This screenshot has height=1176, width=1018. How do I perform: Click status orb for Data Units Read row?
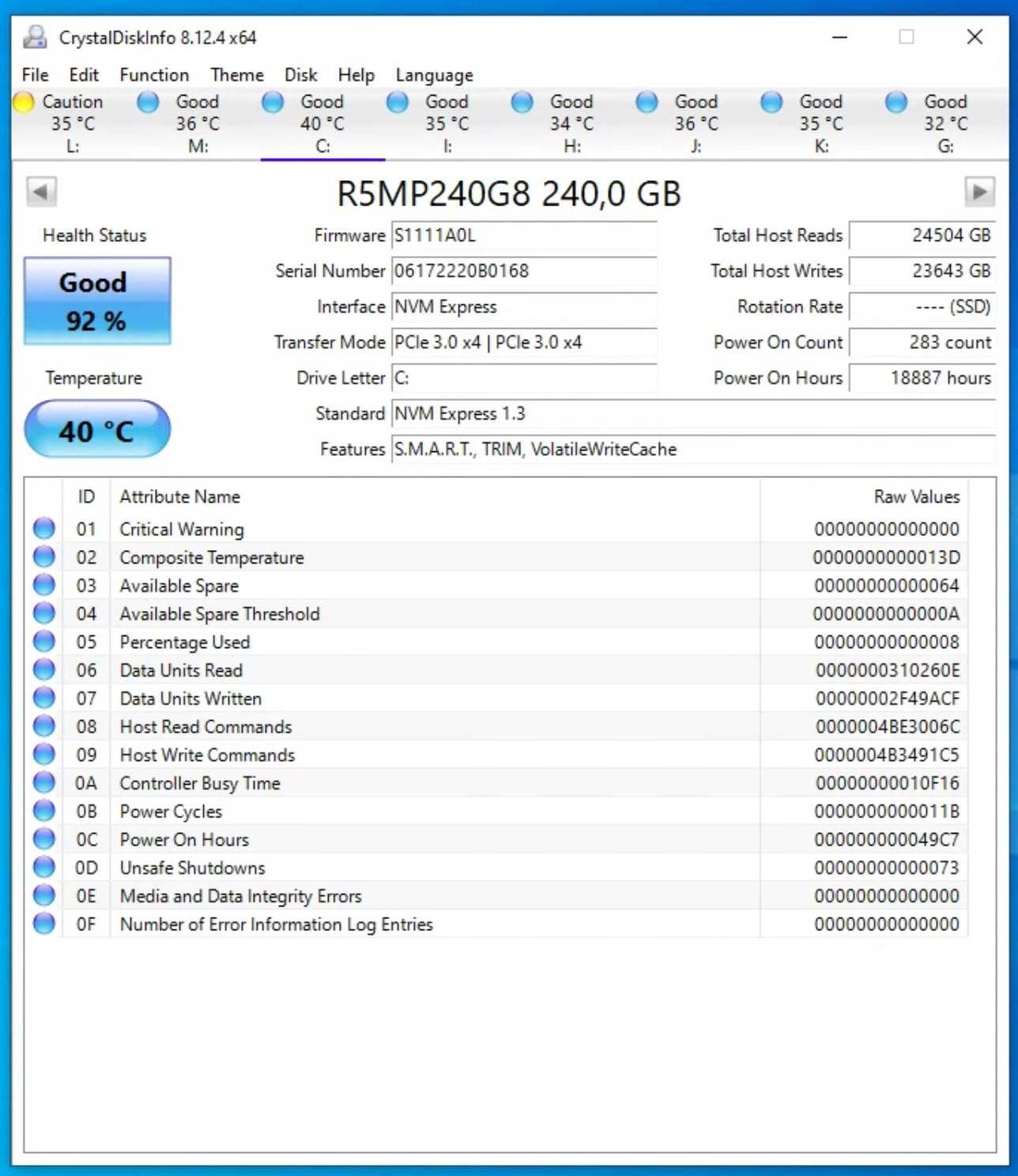tap(44, 669)
